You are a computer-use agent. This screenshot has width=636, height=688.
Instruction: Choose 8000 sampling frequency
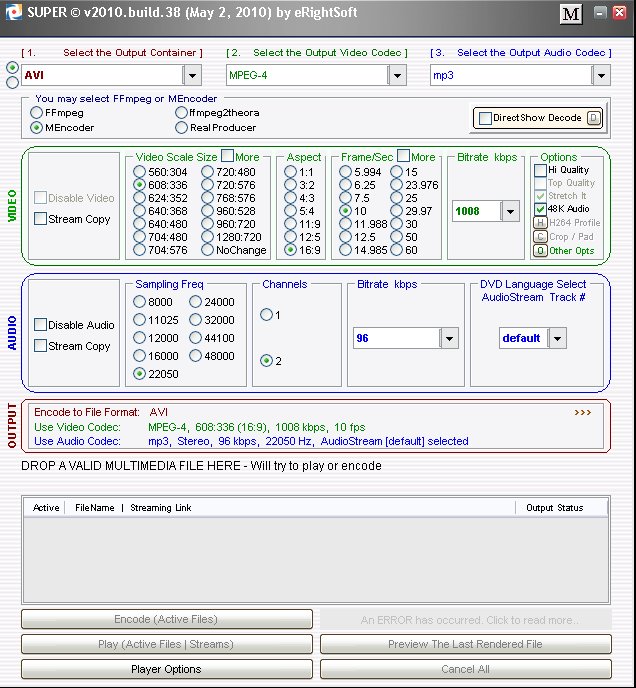point(140,302)
